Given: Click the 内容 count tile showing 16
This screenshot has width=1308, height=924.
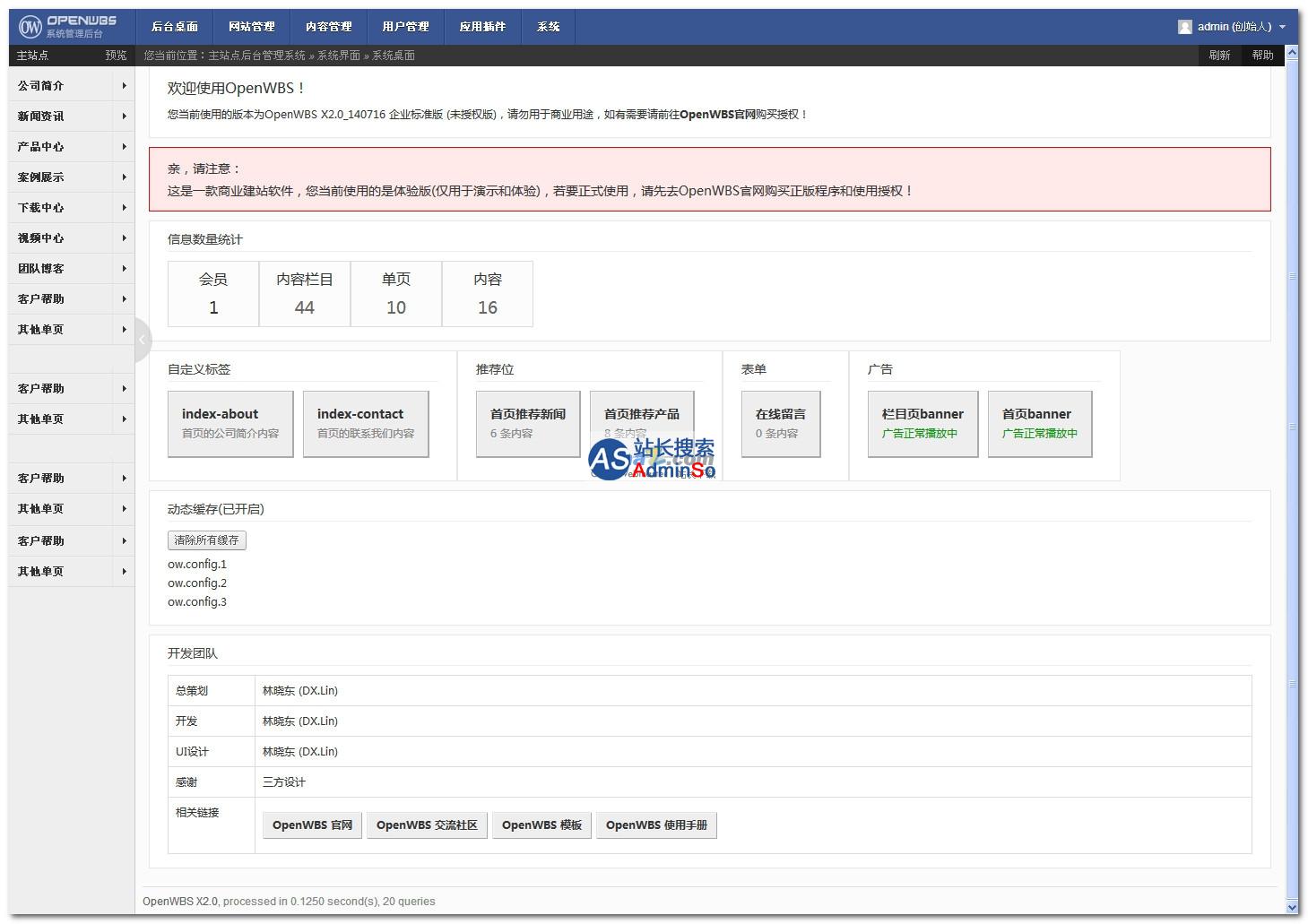Looking at the screenshot, I should (488, 294).
